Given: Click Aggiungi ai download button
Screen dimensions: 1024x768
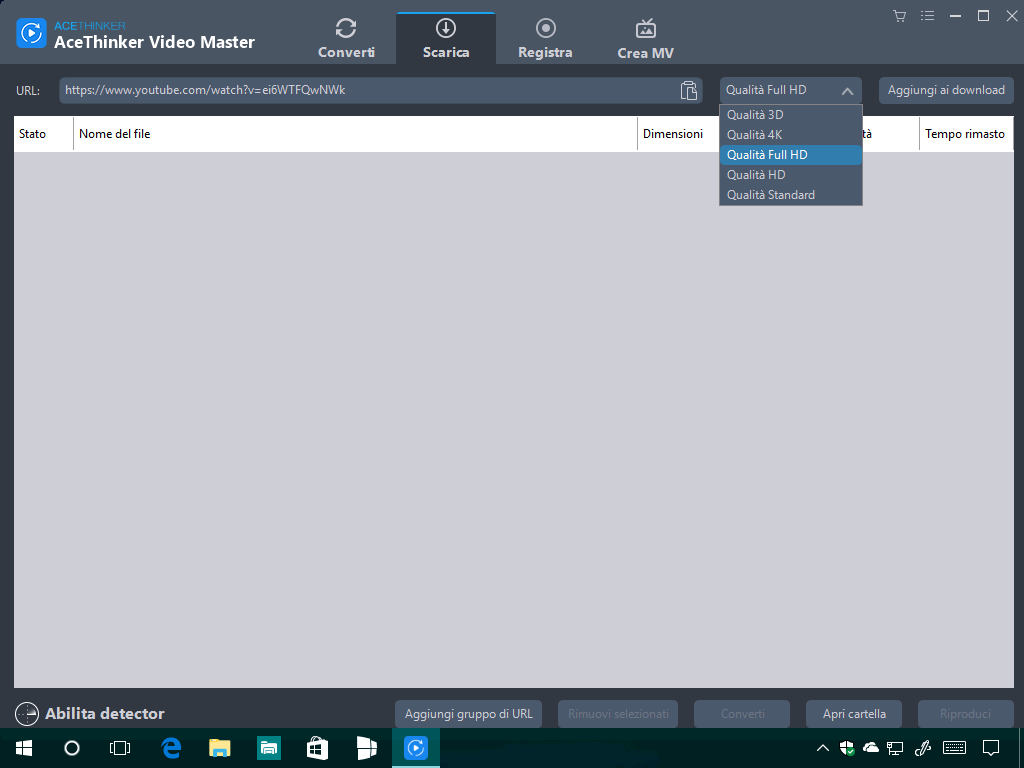Looking at the screenshot, I should coord(946,90).
